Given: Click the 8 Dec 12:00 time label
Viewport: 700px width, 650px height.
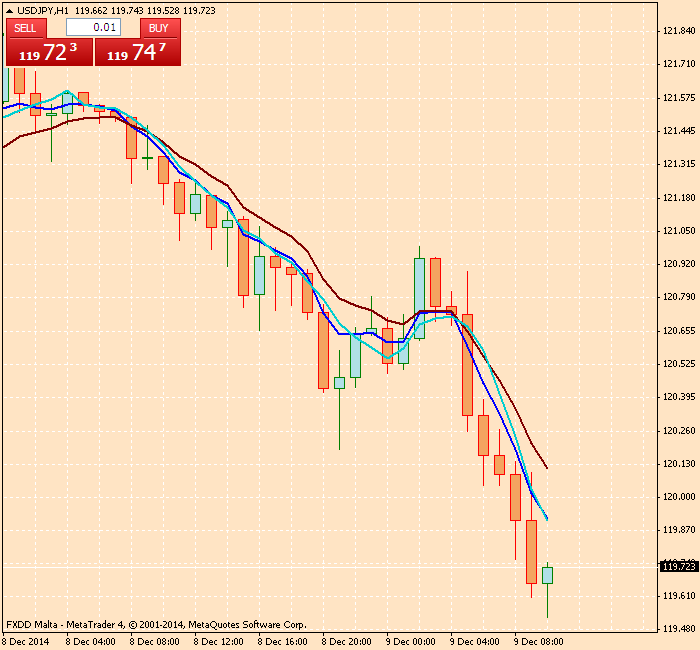Looking at the screenshot, I should coord(218,641).
